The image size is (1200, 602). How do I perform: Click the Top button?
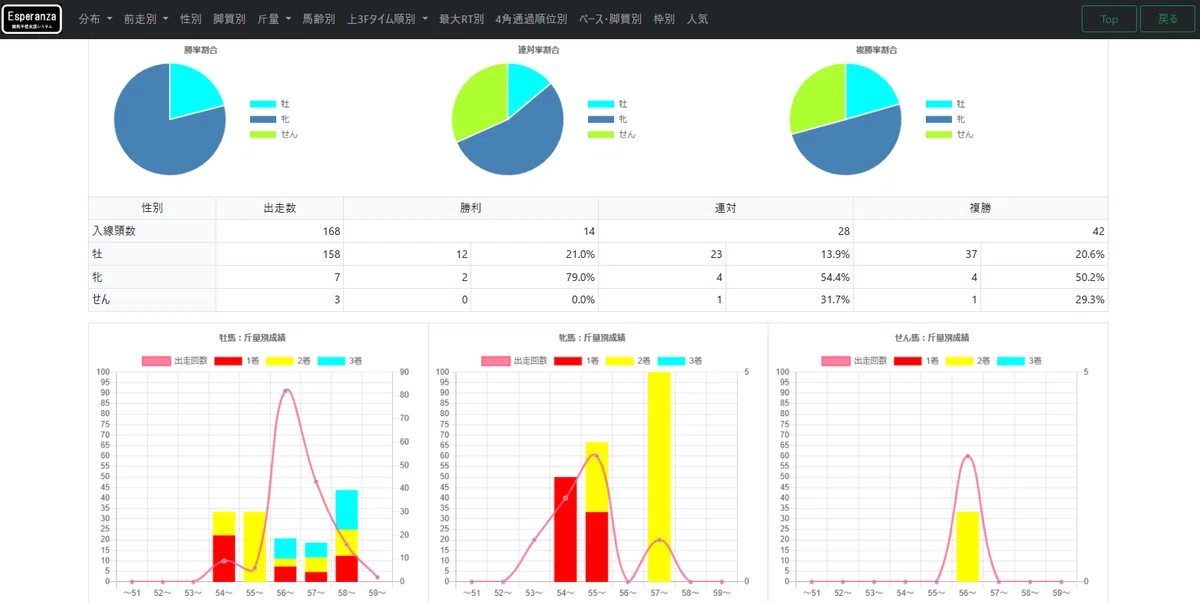click(x=1109, y=19)
